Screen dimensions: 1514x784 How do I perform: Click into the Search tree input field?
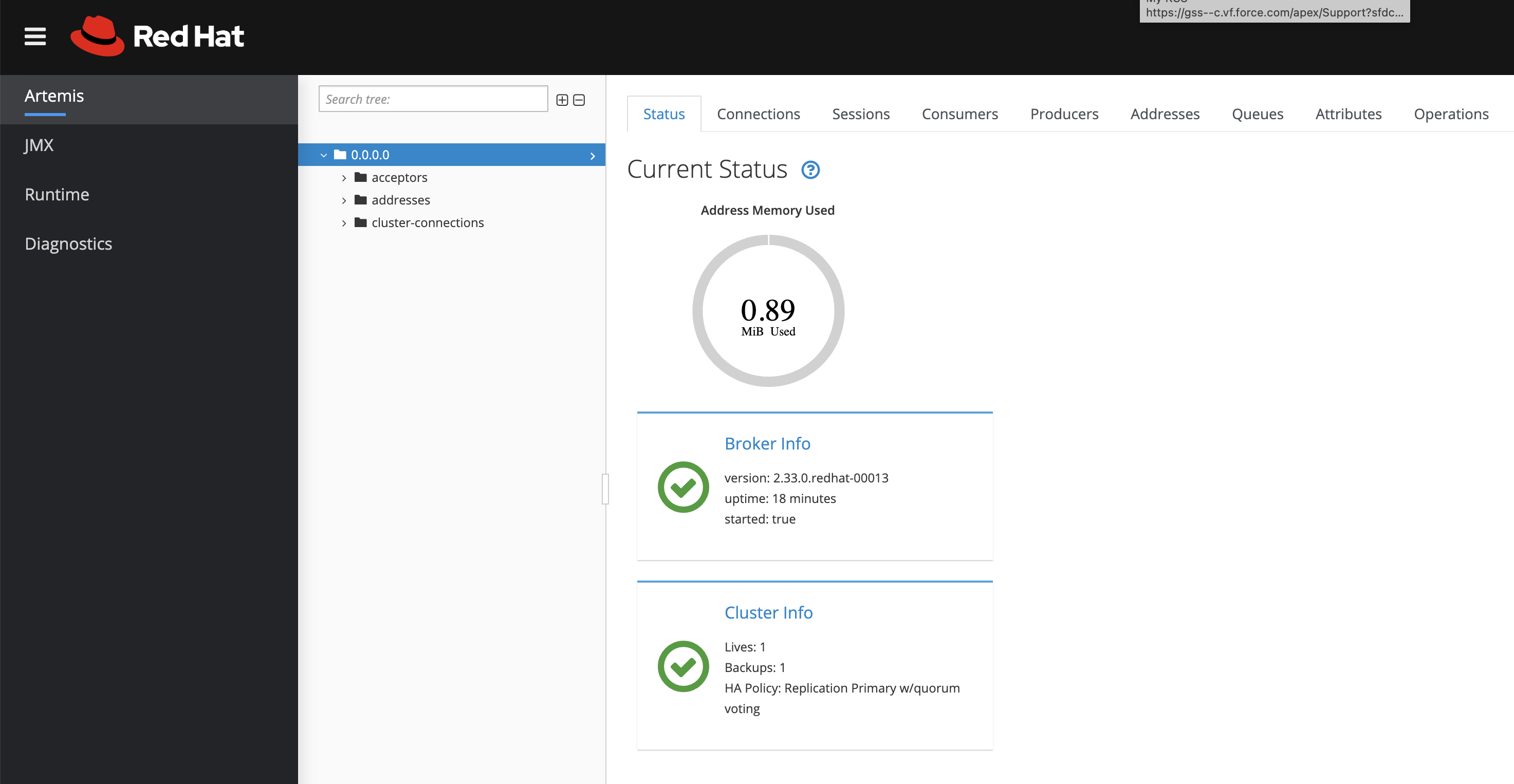[433, 99]
